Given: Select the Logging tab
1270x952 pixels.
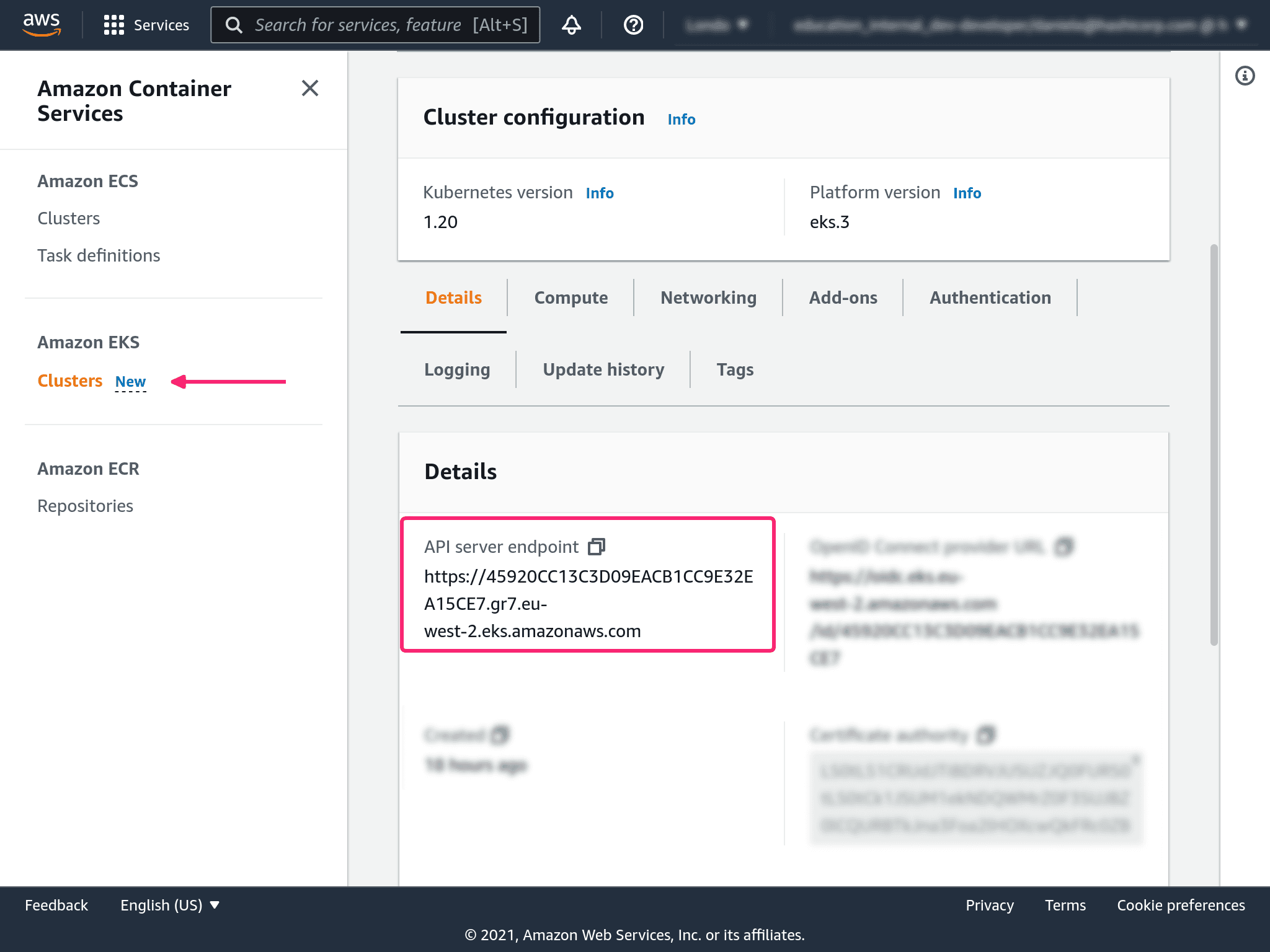Looking at the screenshot, I should (x=457, y=370).
